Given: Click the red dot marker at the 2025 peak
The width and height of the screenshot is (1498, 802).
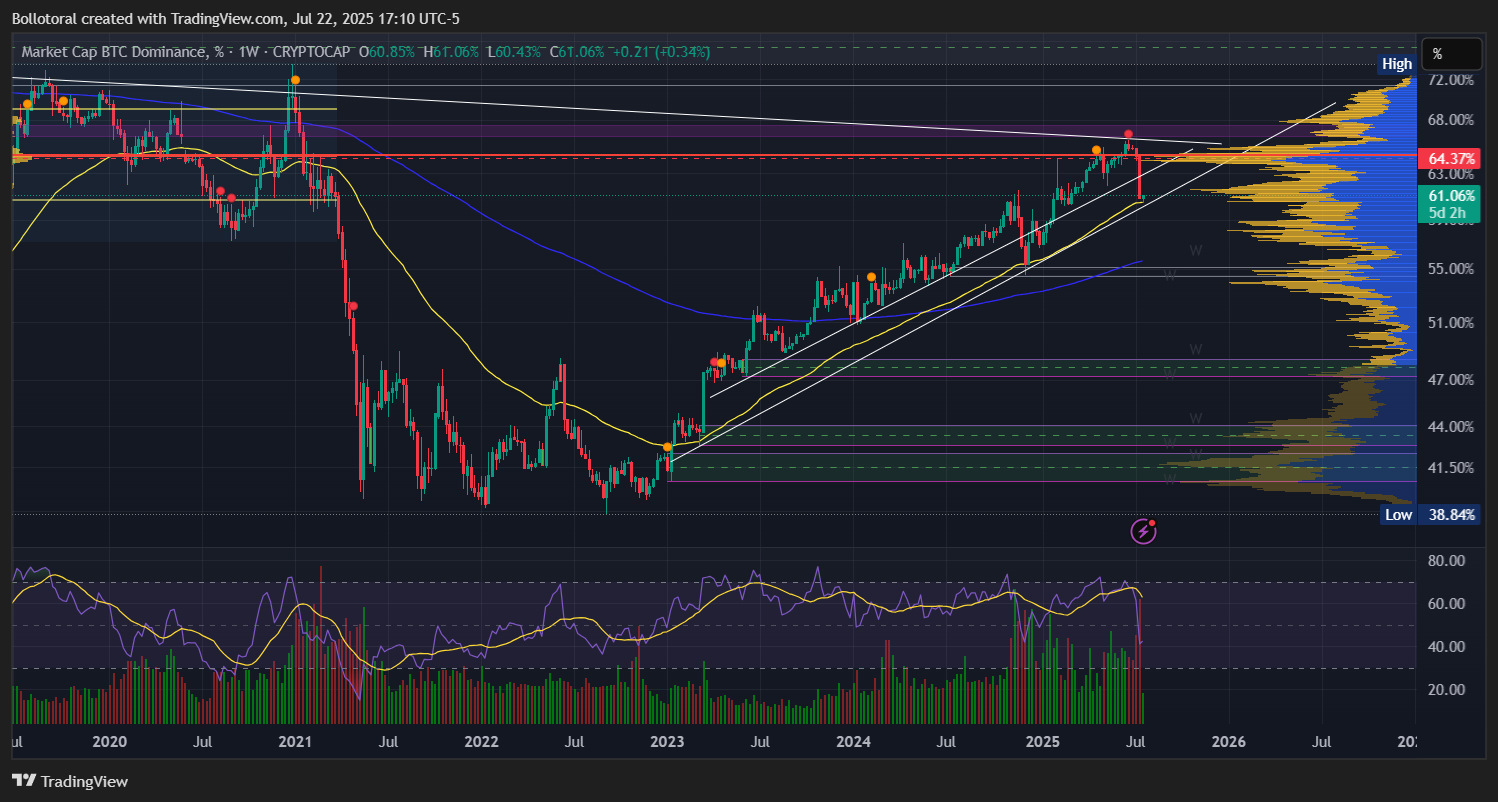Looking at the screenshot, I should (x=1128, y=134).
